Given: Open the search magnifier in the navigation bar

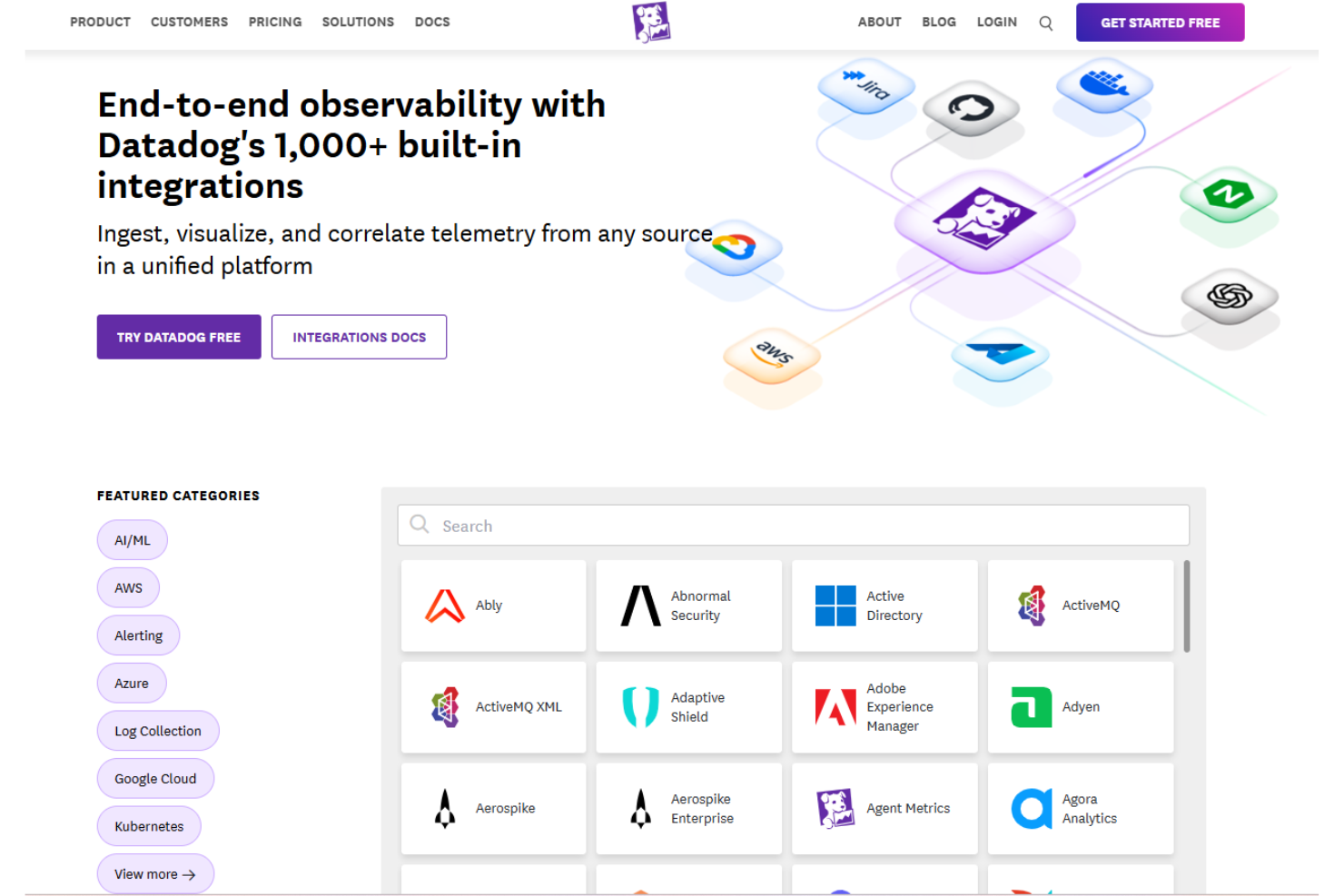Looking at the screenshot, I should pyautogui.click(x=1045, y=23).
